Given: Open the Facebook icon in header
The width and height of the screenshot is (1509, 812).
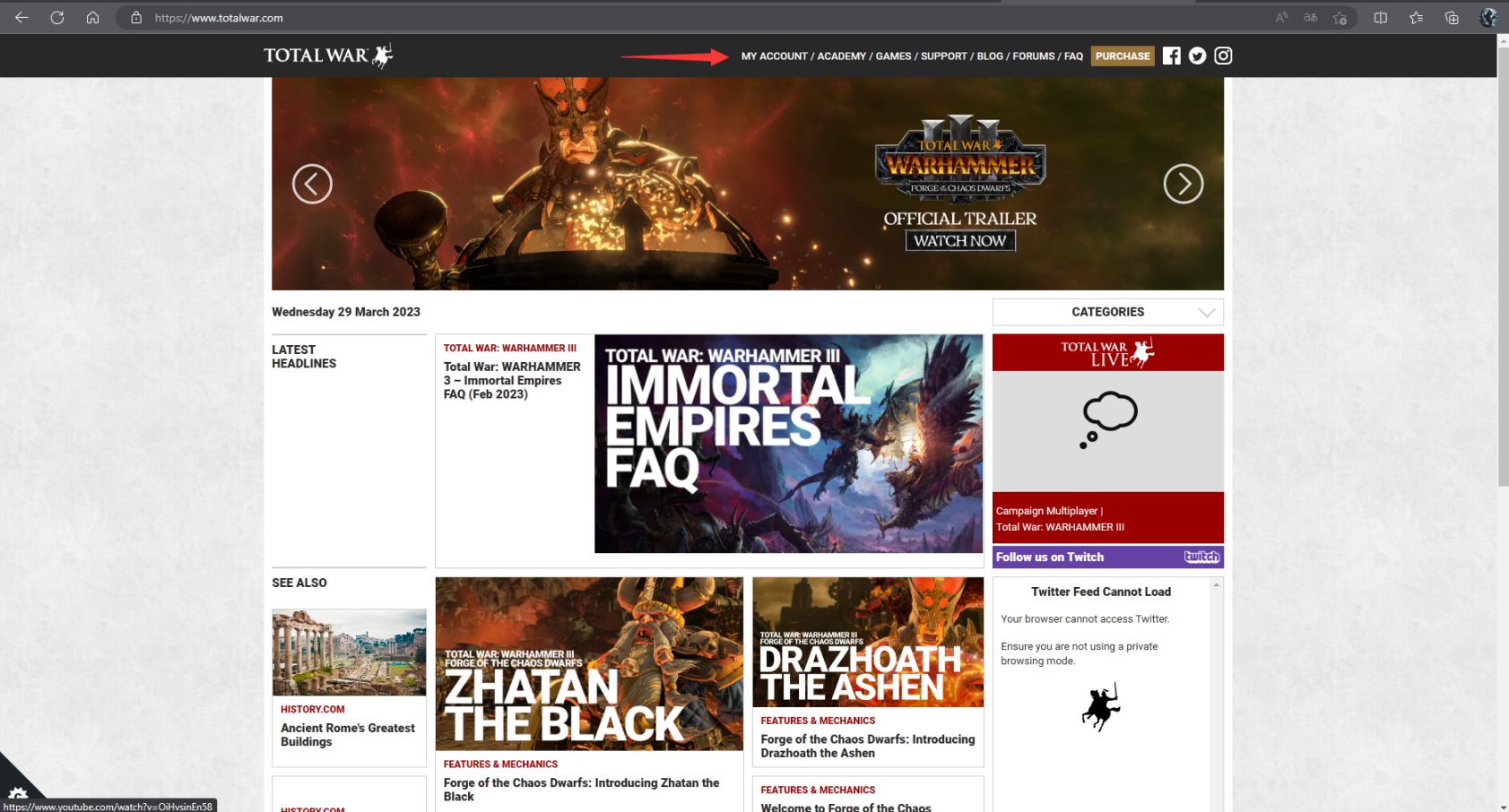Looking at the screenshot, I should (x=1171, y=56).
